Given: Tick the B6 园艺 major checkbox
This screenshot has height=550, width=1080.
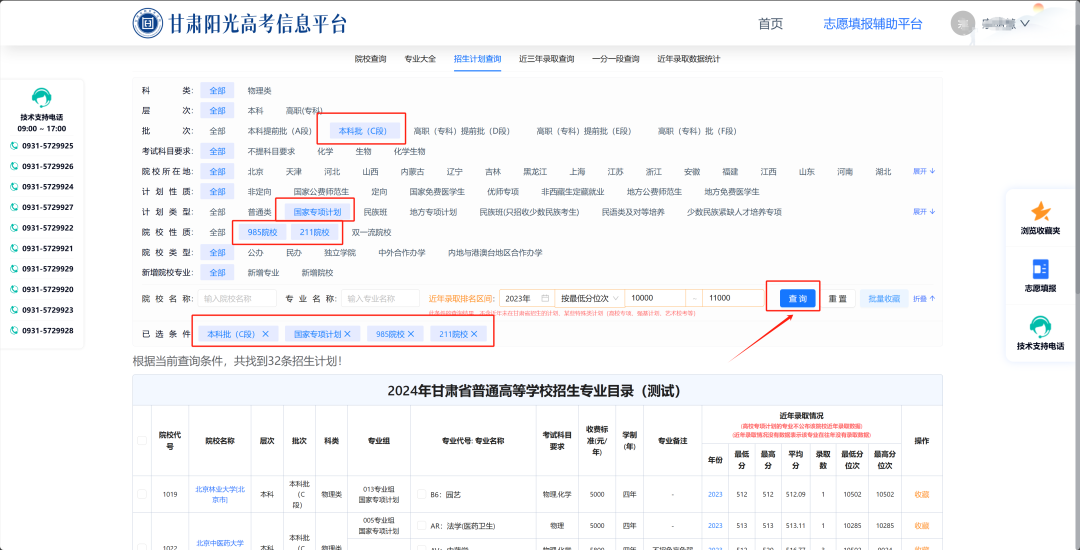Looking at the screenshot, I should pos(422,494).
